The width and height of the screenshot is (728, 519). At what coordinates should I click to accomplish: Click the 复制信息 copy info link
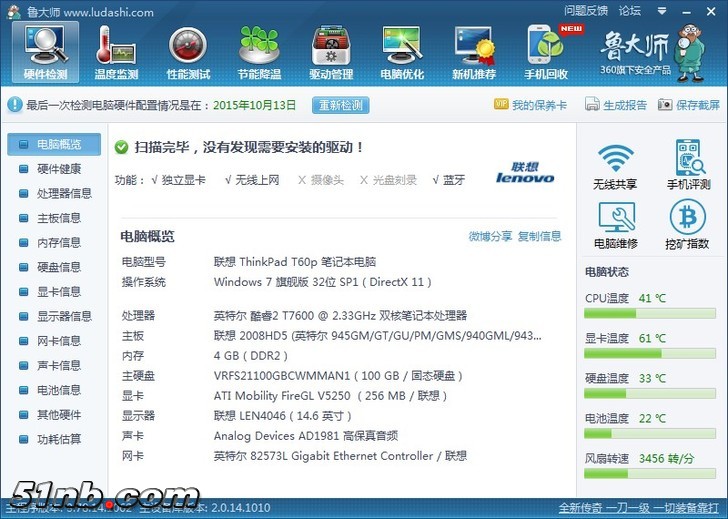click(x=539, y=236)
